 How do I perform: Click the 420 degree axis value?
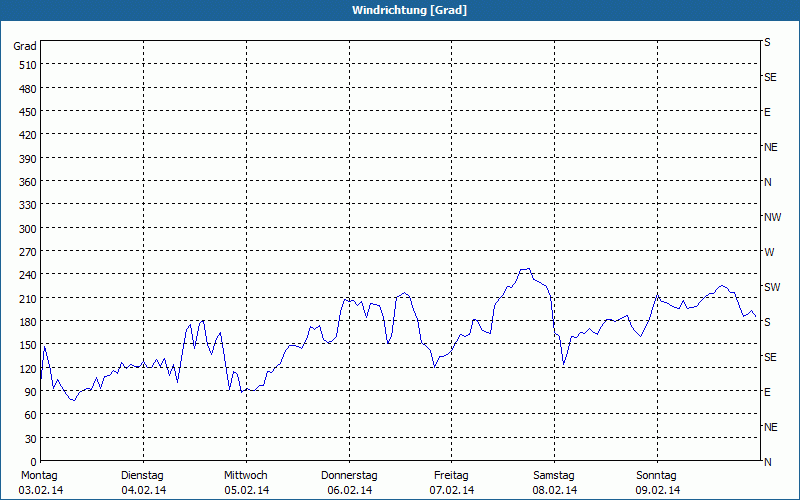coord(27,135)
